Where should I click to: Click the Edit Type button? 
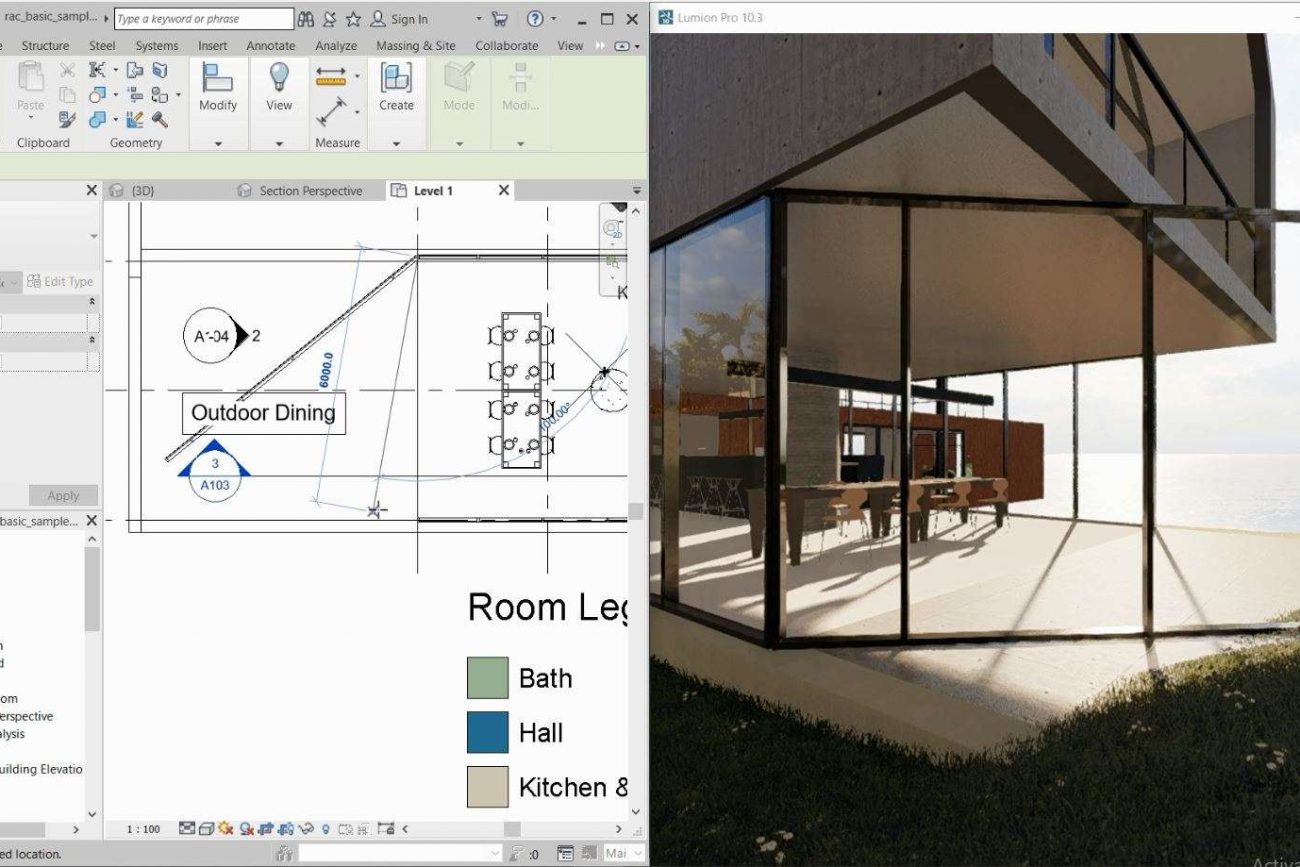(59, 282)
